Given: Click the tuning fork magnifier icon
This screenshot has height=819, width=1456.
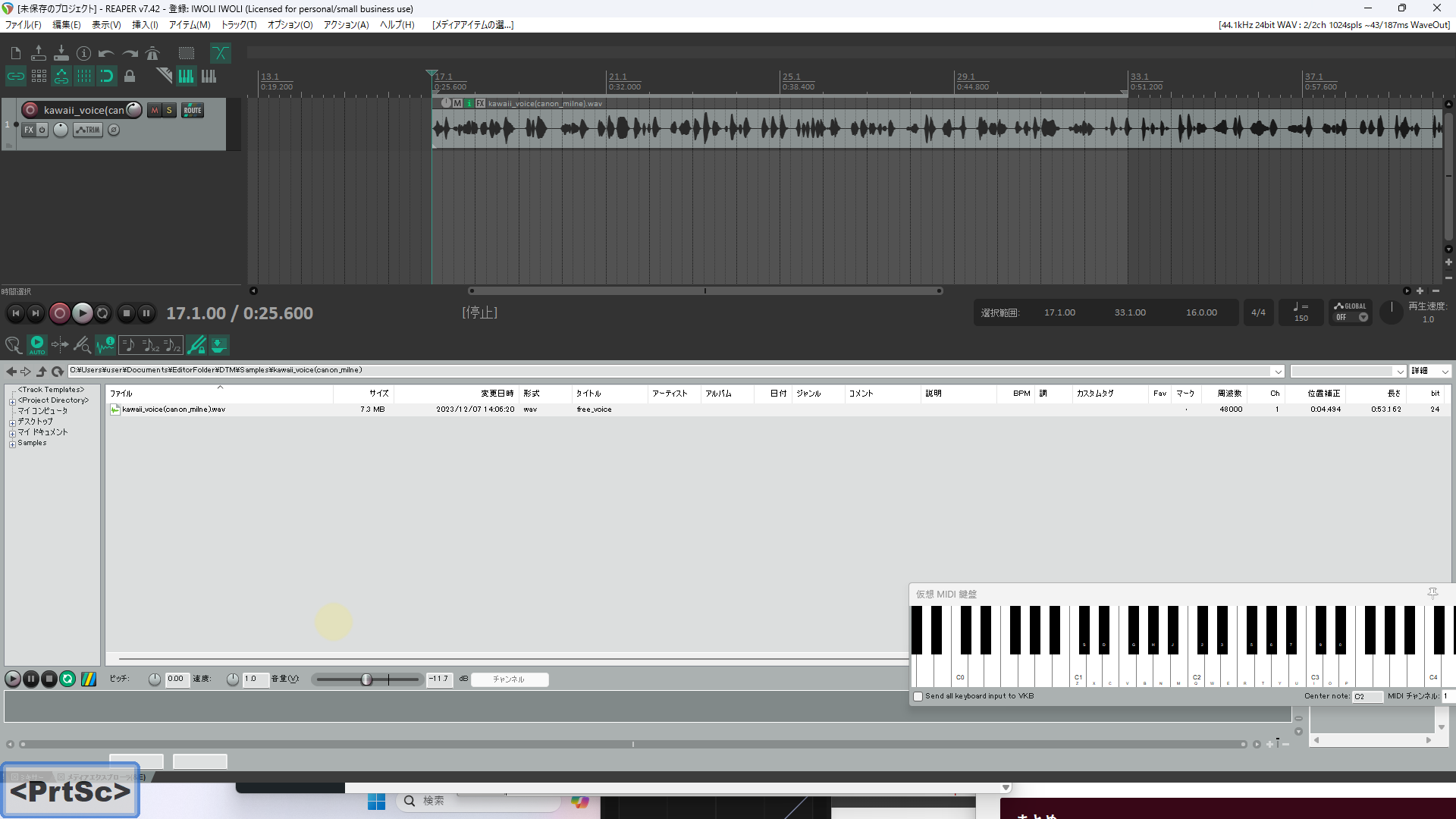Looking at the screenshot, I should pos(82,346).
